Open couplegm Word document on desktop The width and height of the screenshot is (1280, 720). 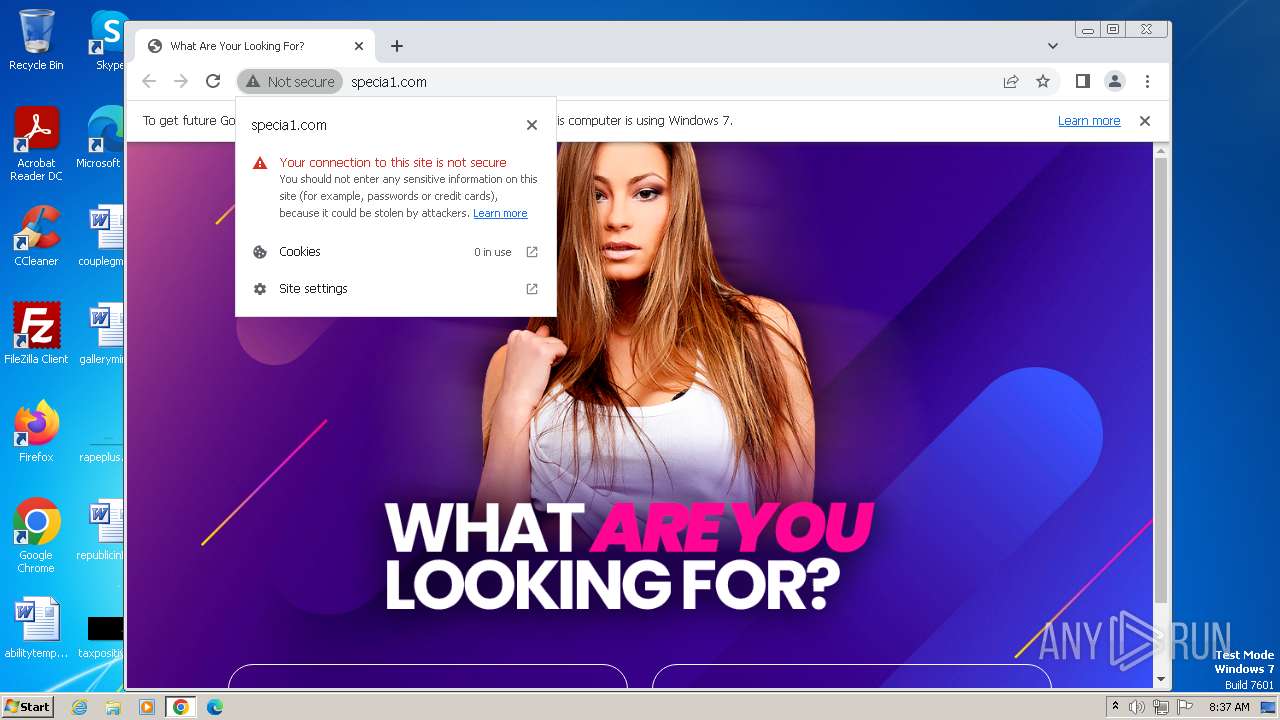(x=103, y=236)
